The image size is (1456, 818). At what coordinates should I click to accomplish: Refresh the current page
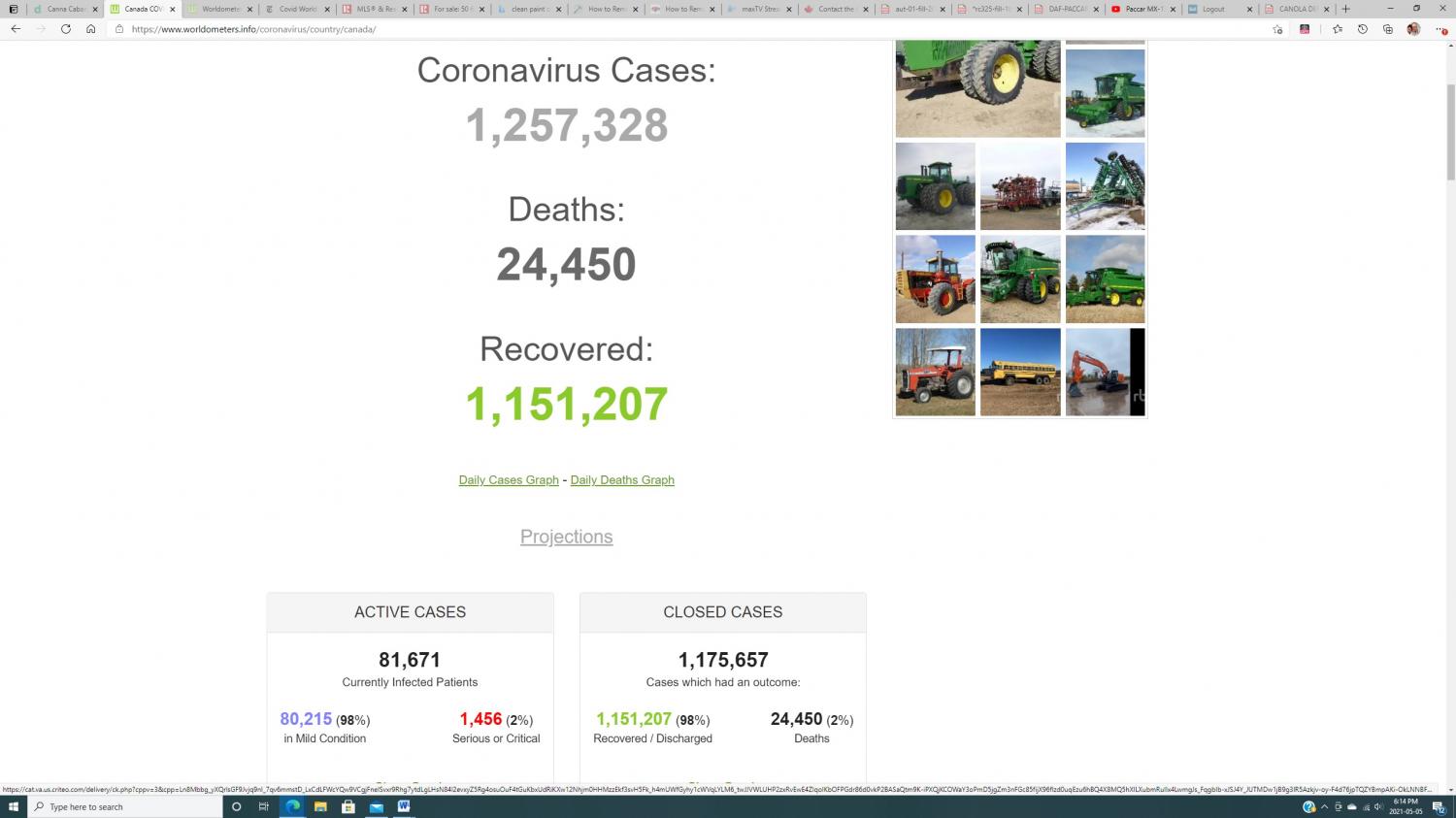point(66,29)
